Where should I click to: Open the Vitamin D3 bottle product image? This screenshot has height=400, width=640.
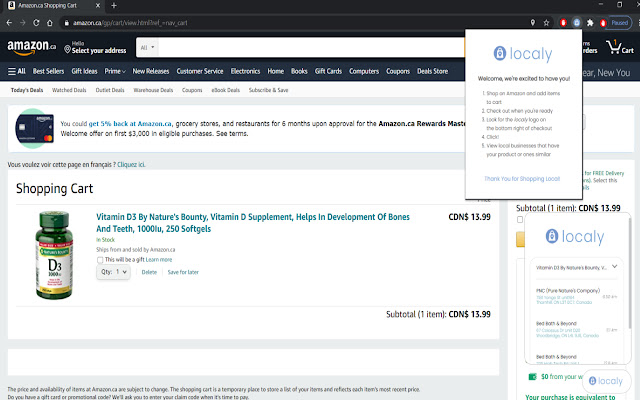54,255
